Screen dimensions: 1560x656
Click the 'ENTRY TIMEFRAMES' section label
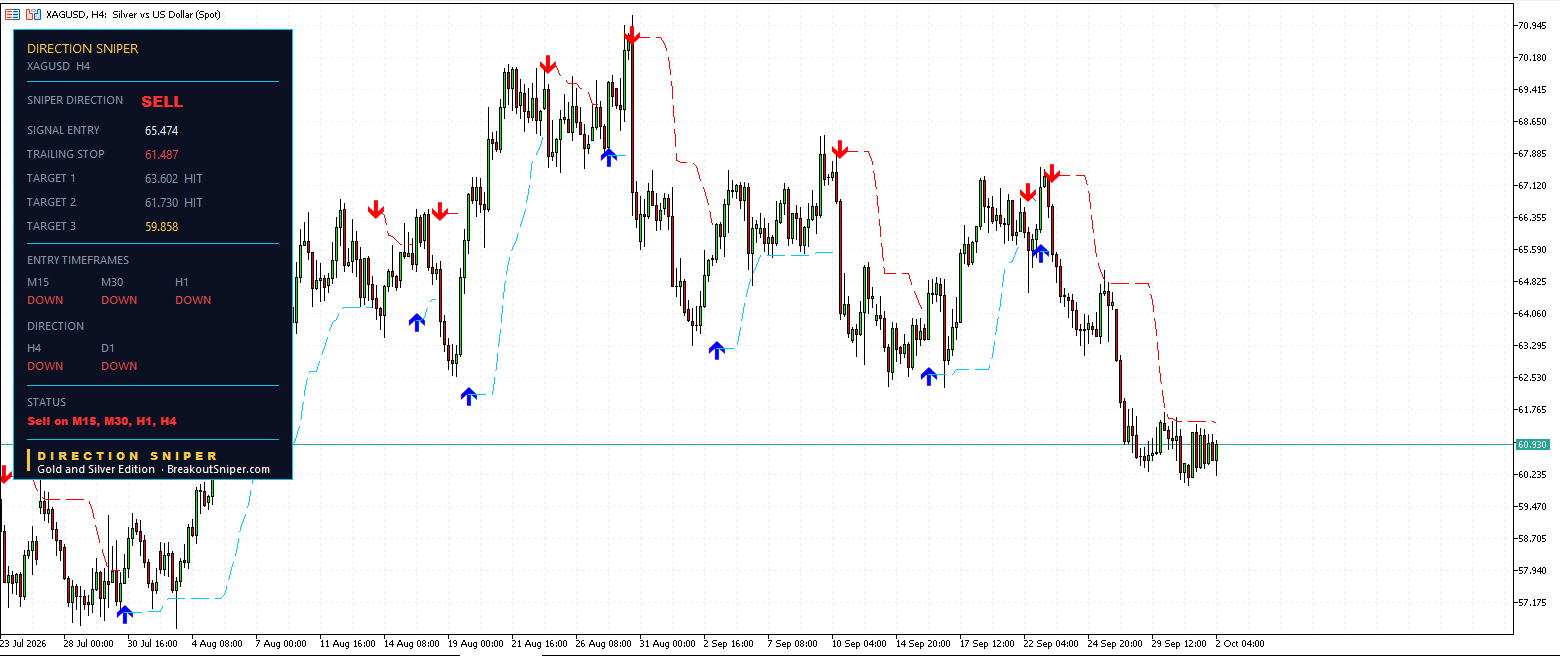click(x=78, y=260)
